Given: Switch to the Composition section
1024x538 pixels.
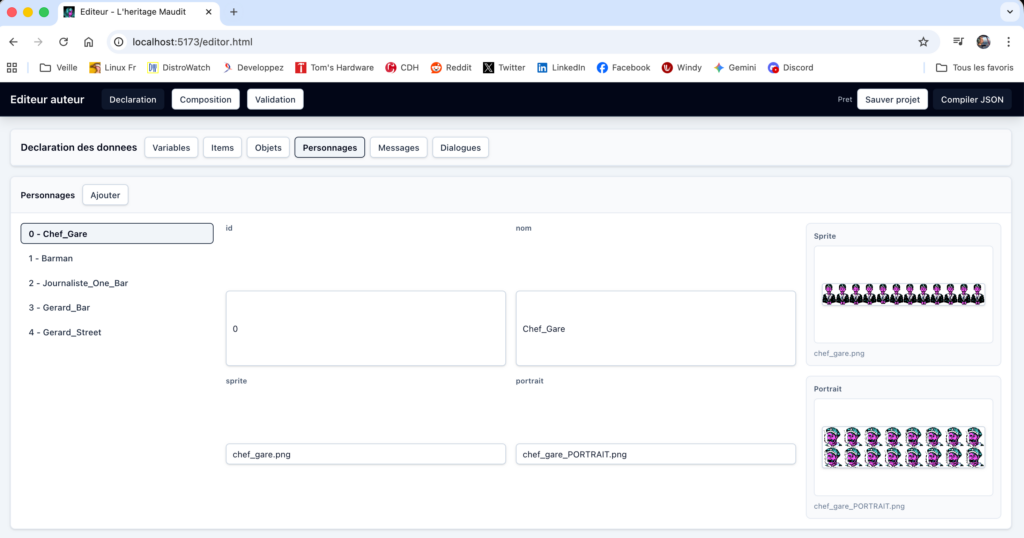Looking at the screenshot, I should 206,99.
